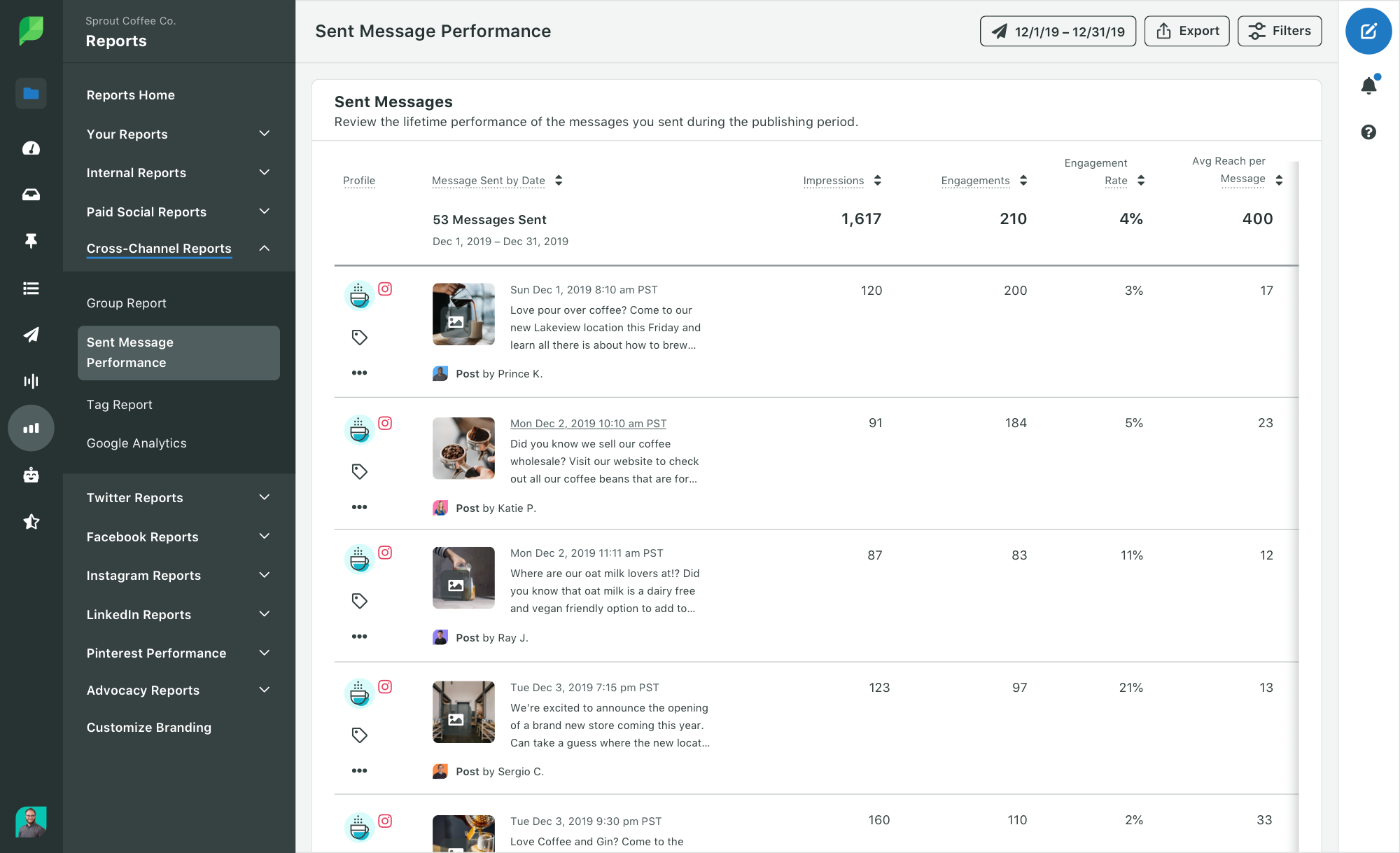Click the Export button
The image size is (1400, 853).
[x=1187, y=30]
